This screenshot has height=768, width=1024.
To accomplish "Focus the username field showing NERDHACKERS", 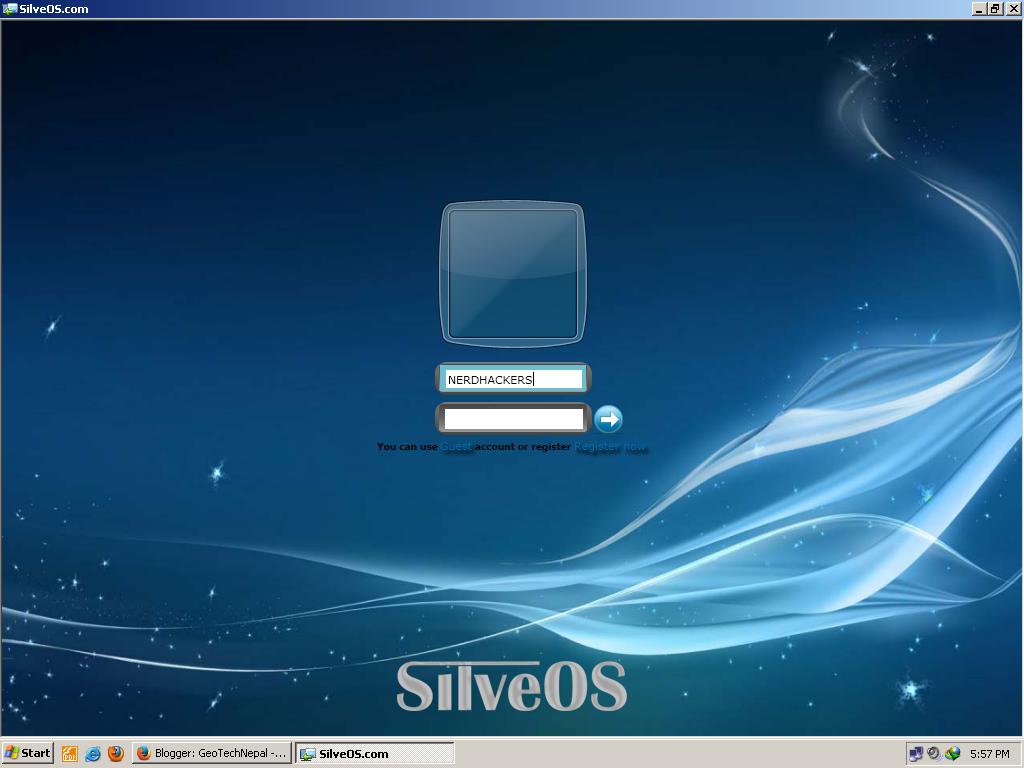I will [x=512, y=378].
